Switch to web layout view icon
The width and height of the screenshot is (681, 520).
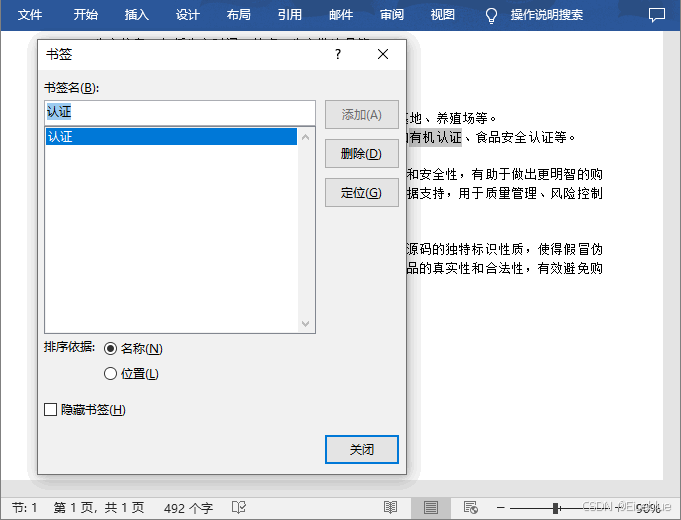pyautogui.click(x=471, y=507)
